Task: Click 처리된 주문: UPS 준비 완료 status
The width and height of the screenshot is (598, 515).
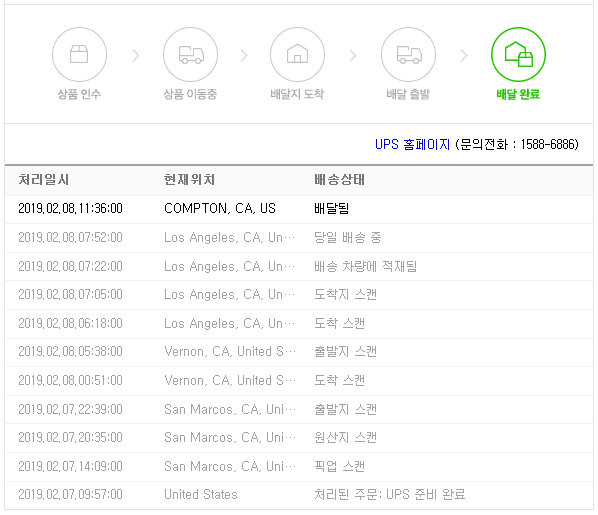Action: [390, 494]
